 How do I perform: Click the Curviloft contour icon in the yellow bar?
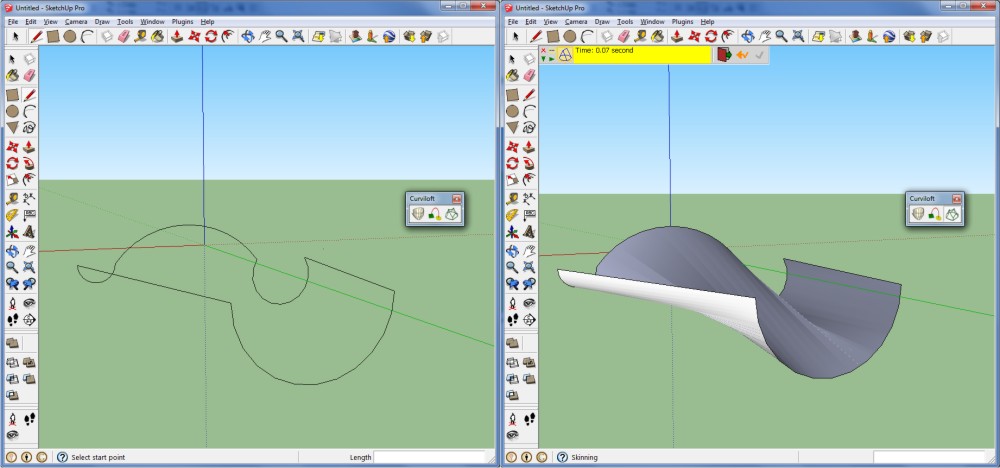click(x=564, y=54)
